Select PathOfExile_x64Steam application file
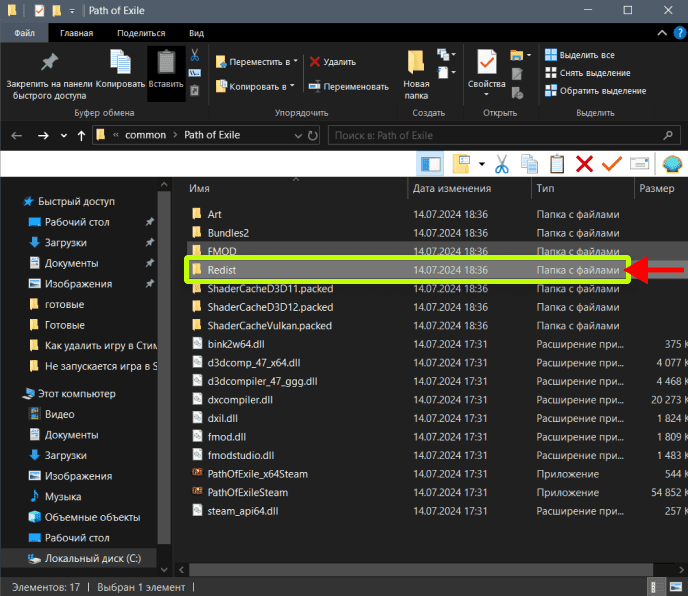The height and width of the screenshot is (596, 688). pyautogui.click(x=258, y=474)
